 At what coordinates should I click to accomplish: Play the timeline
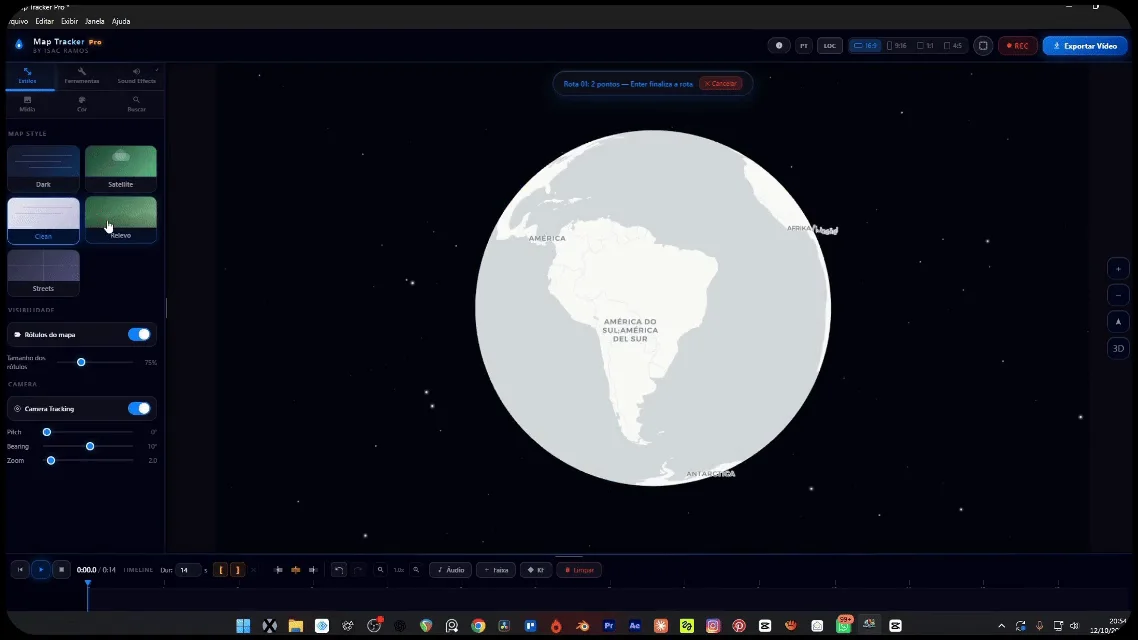pyautogui.click(x=41, y=570)
